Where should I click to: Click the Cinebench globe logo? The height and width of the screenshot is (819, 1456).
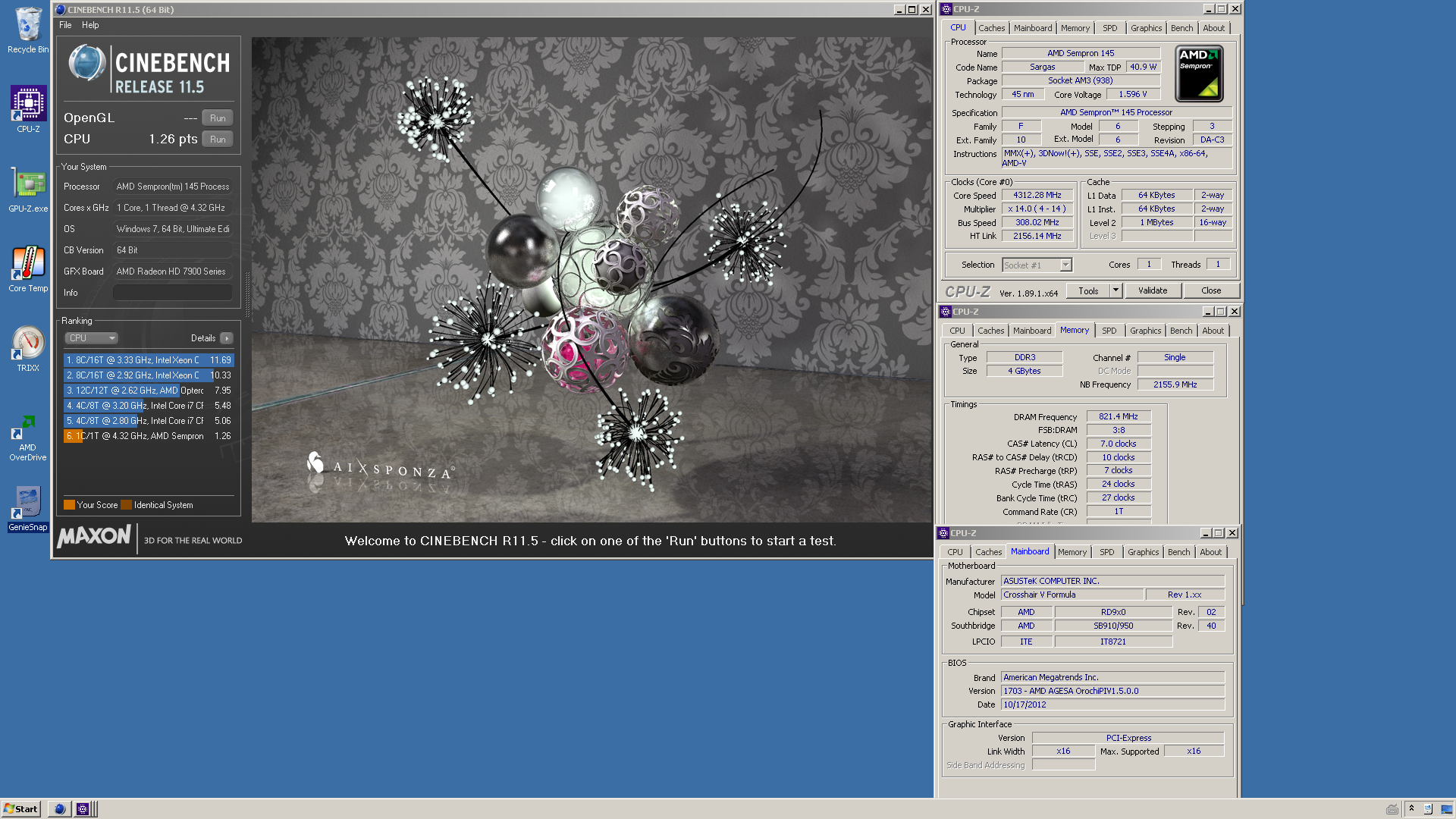87,62
